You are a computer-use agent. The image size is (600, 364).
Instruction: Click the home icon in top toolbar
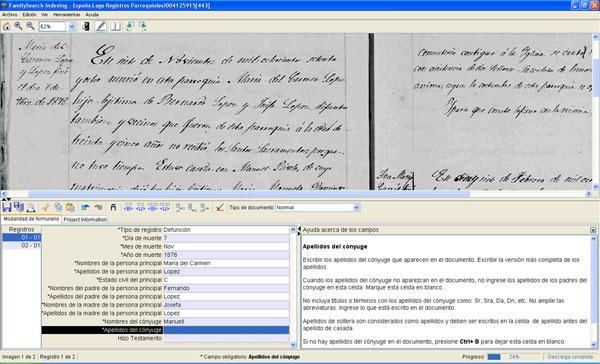(x=7, y=26)
